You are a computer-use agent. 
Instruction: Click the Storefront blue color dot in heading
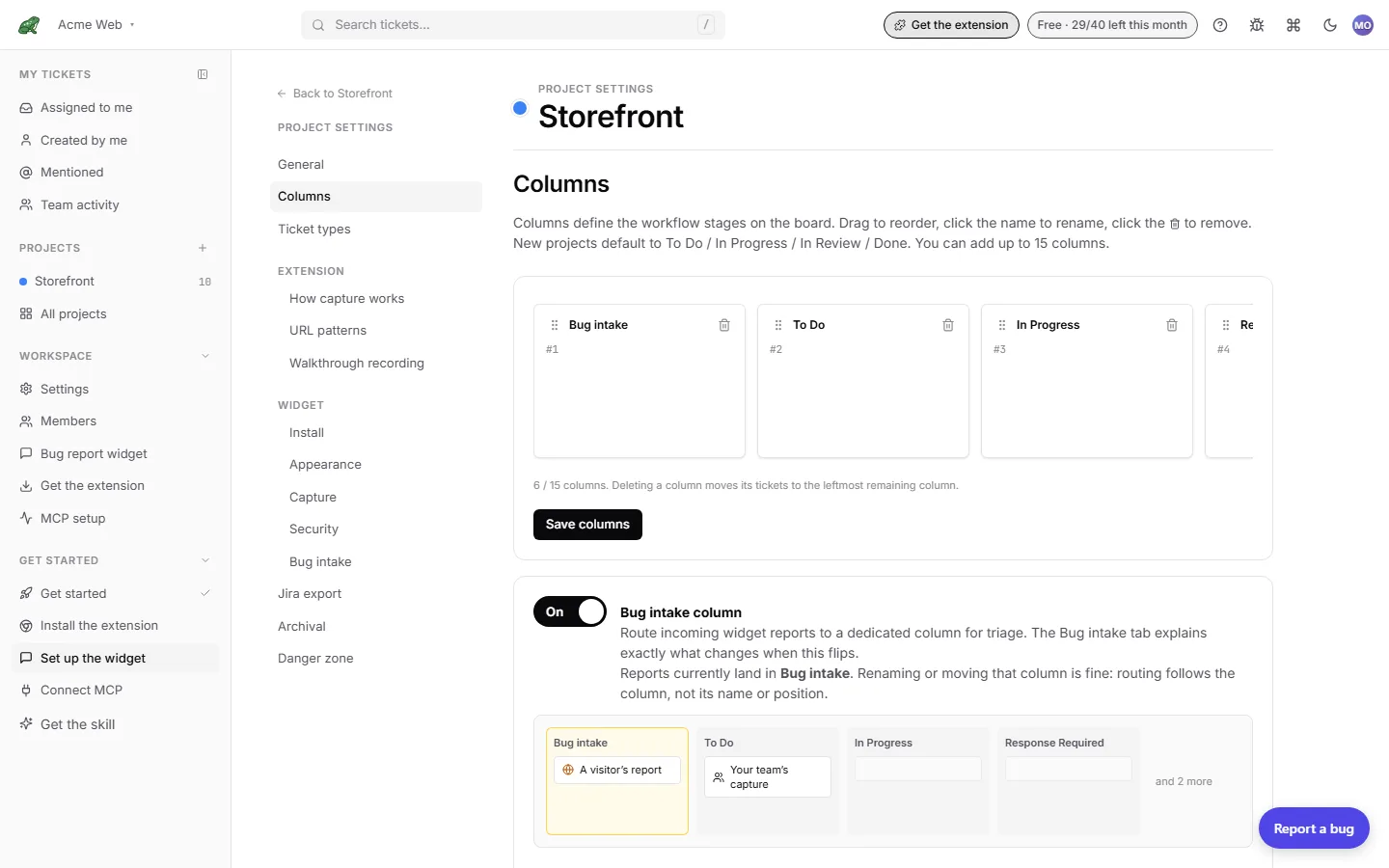pos(520,108)
